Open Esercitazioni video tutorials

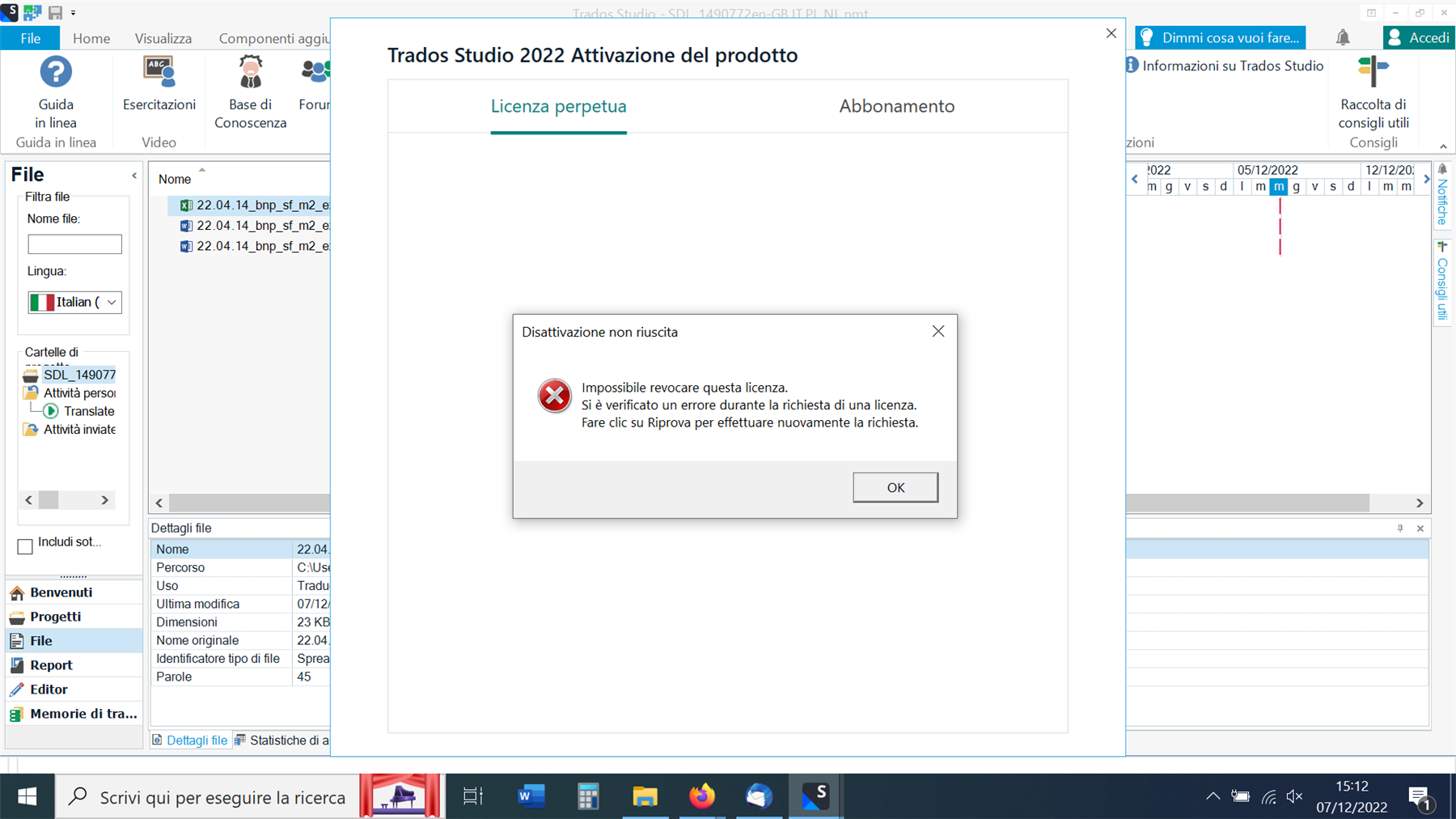click(159, 73)
